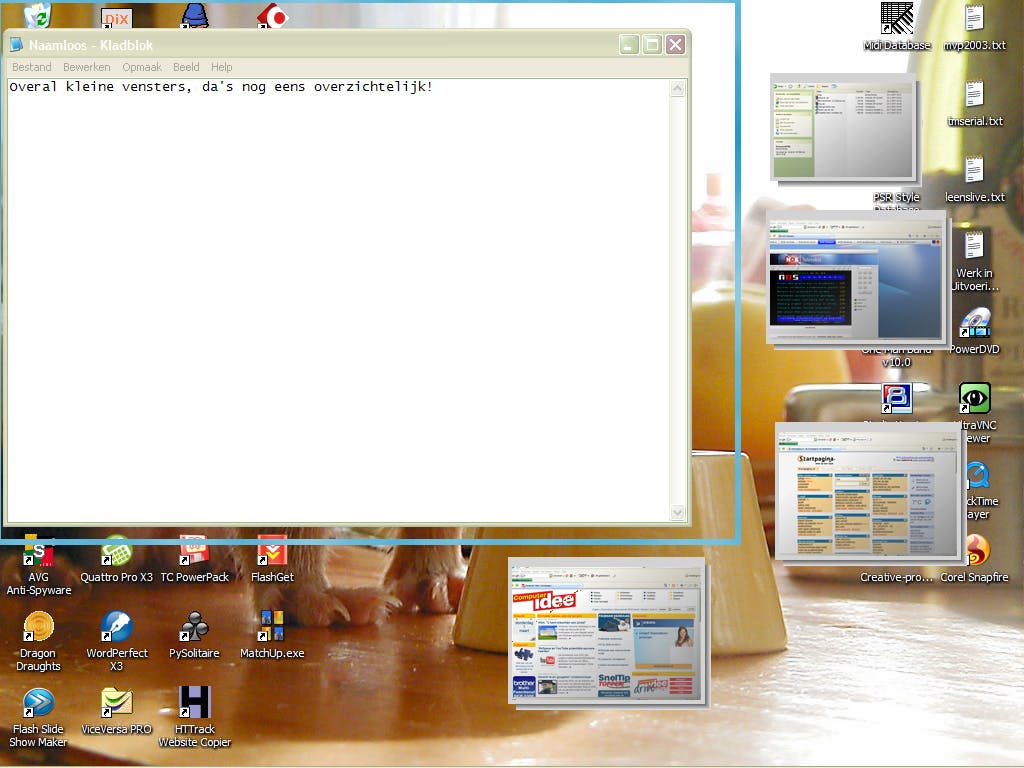This screenshot has width=1024, height=768.
Task: Select the Werk in Uitvoering text file icon
Action: pos(974,261)
